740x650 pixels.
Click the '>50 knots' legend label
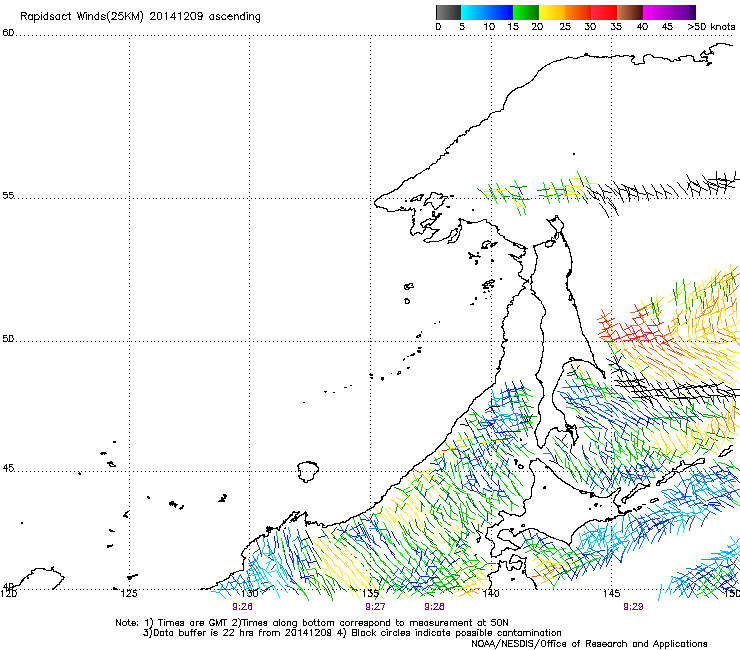(x=711, y=27)
